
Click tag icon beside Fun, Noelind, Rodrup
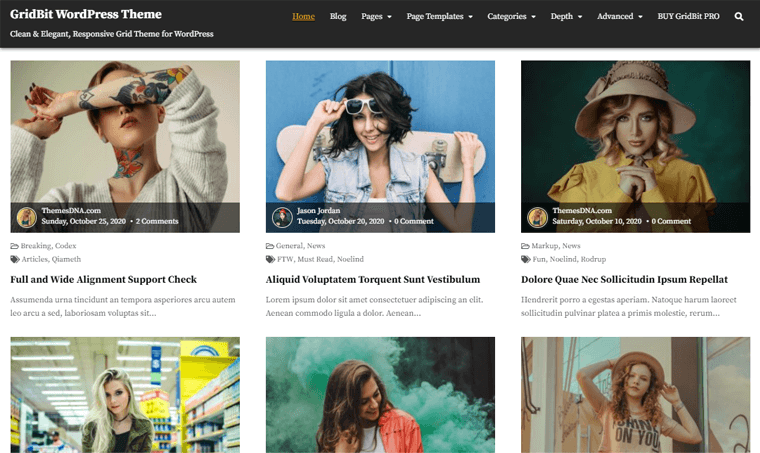pos(526,259)
